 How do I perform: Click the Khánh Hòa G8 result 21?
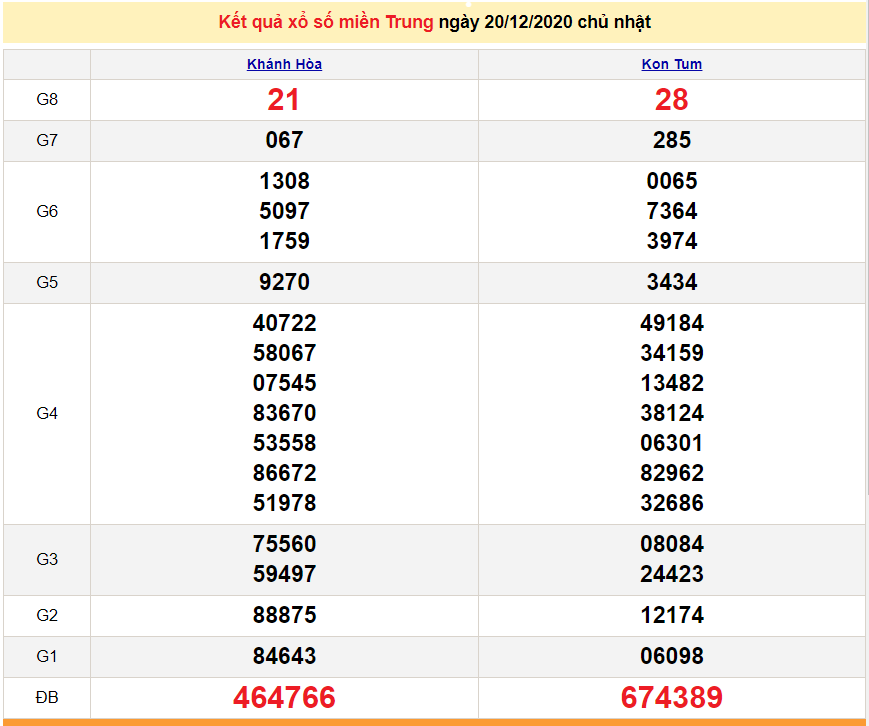pyautogui.click(x=284, y=99)
